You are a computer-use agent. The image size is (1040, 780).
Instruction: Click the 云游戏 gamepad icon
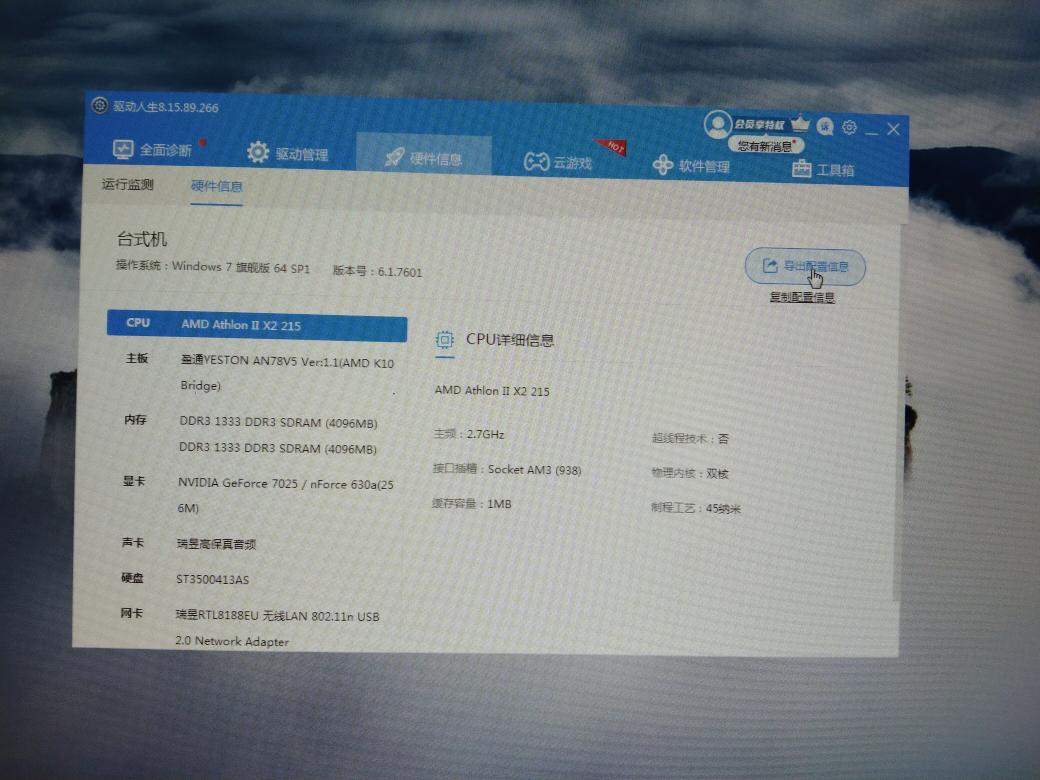click(x=536, y=161)
